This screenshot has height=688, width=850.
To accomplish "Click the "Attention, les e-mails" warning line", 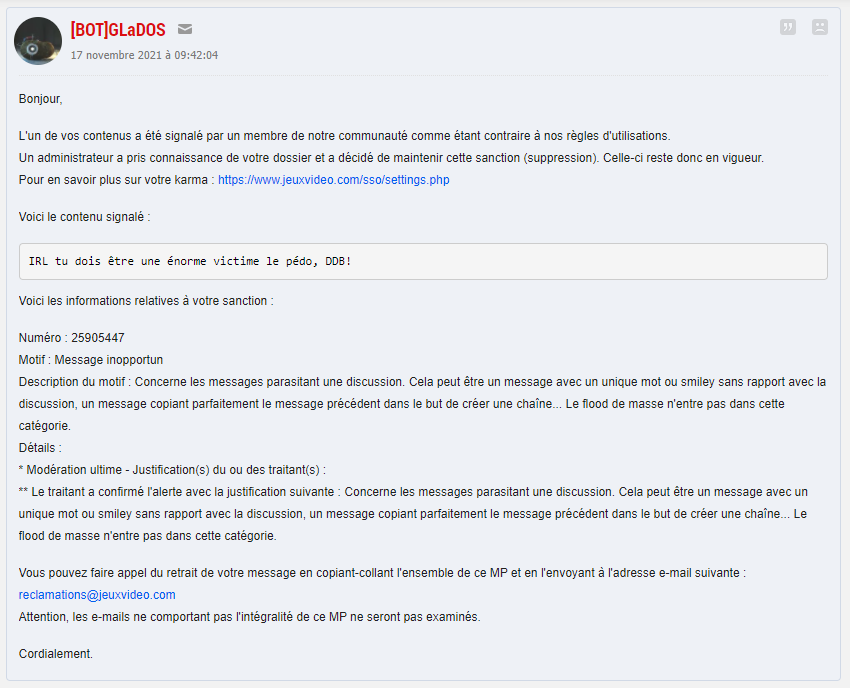I will pyautogui.click(x=249, y=617).
